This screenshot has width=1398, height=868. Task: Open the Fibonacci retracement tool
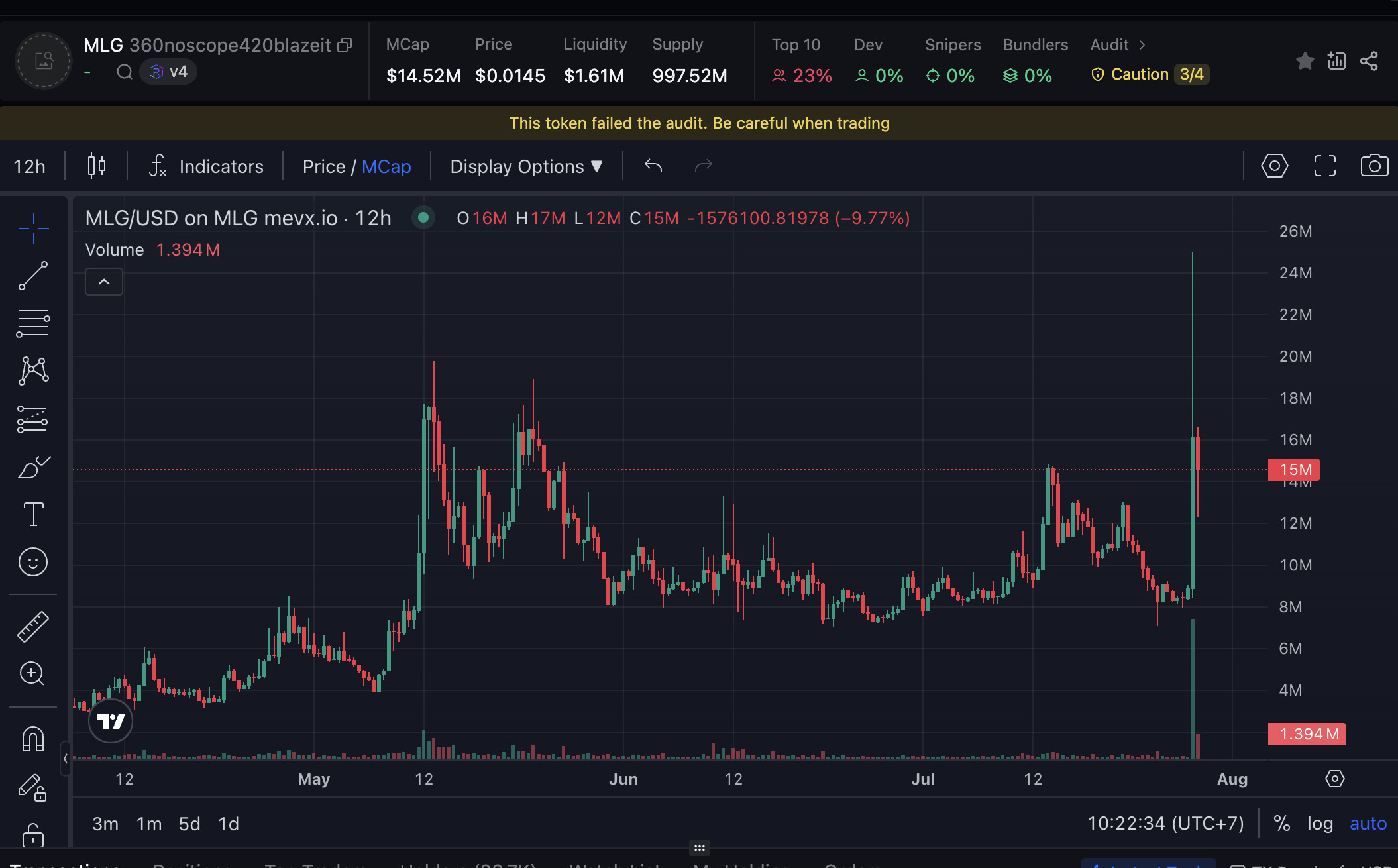pos(33,323)
